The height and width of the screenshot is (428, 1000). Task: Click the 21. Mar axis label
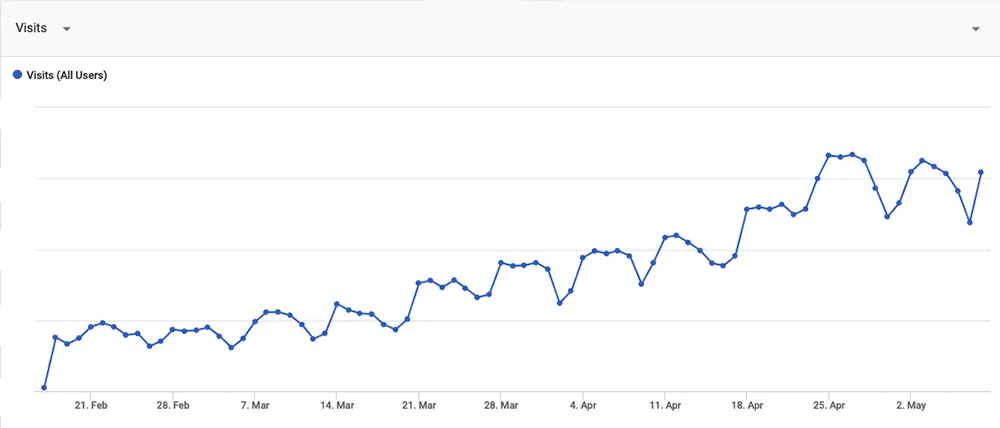tap(419, 405)
